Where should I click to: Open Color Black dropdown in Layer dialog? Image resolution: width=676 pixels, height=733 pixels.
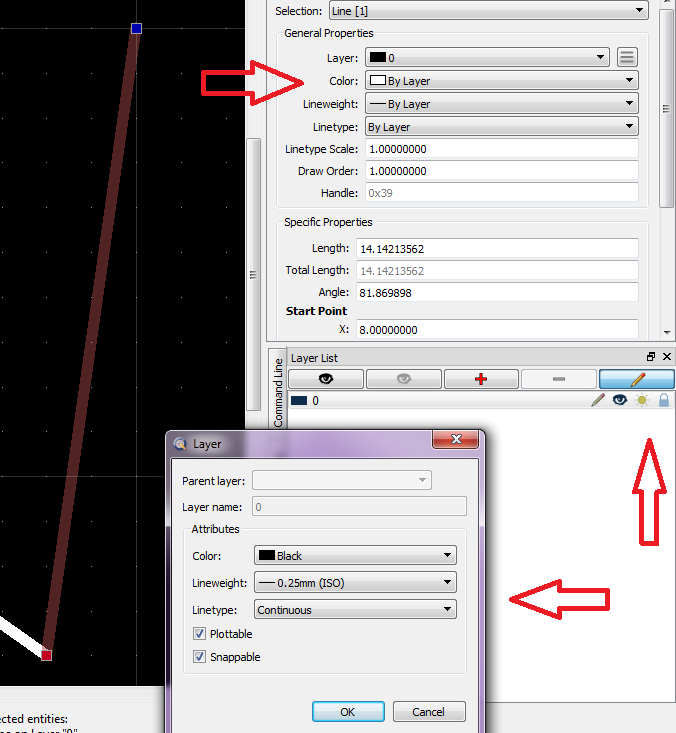point(355,555)
